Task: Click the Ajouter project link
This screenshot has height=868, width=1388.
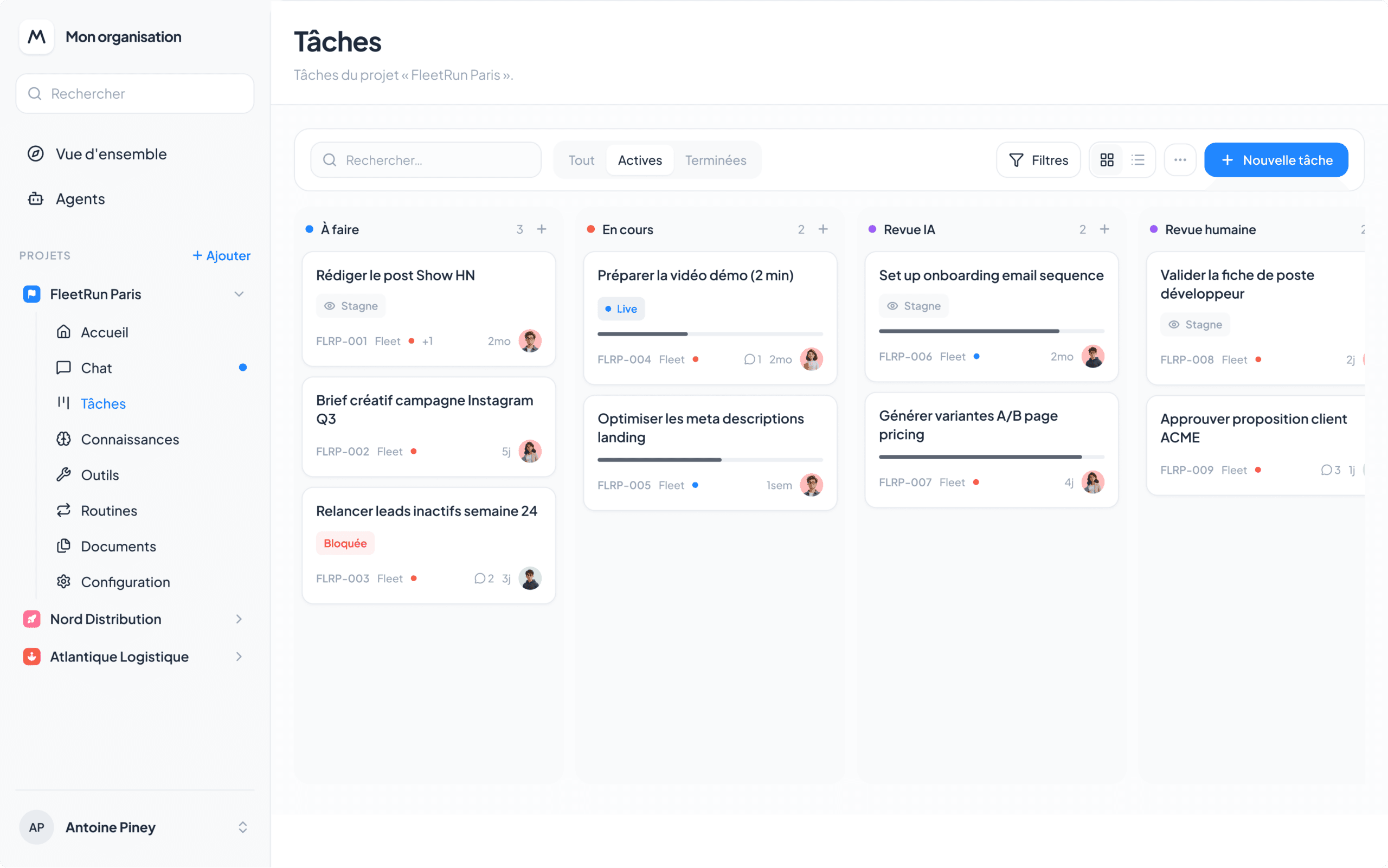Action: [222, 255]
